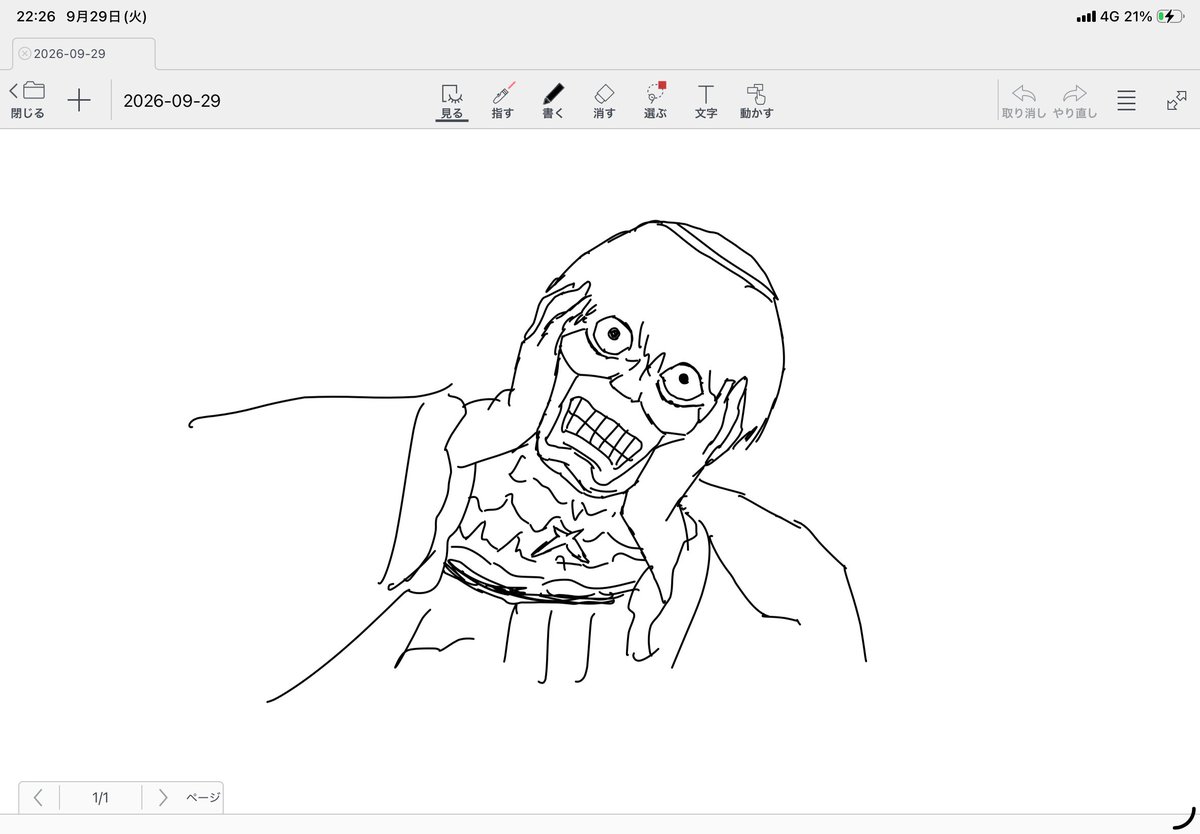This screenshot has height=834, width=1200.
Task: Click the やり直し (redo) arrow
Action: pyautogui.click(x=1075, y=101)
